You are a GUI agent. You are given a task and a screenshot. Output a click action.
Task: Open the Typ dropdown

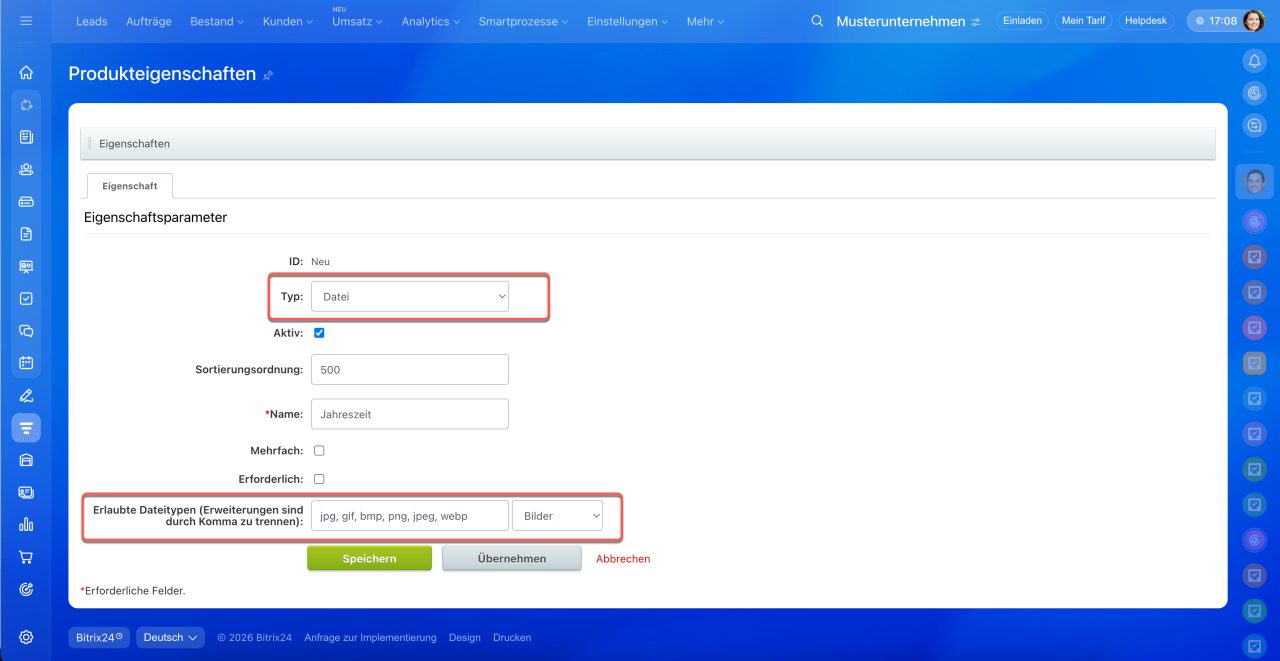click(x=410, y=297)
